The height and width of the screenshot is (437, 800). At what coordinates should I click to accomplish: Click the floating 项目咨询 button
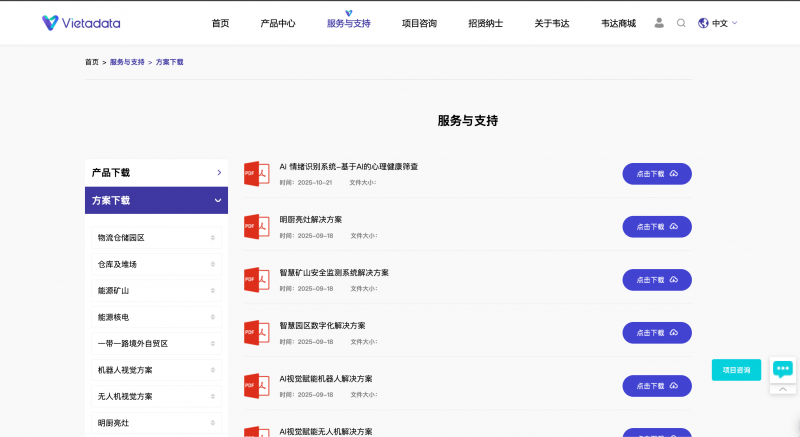pos(736,369)
